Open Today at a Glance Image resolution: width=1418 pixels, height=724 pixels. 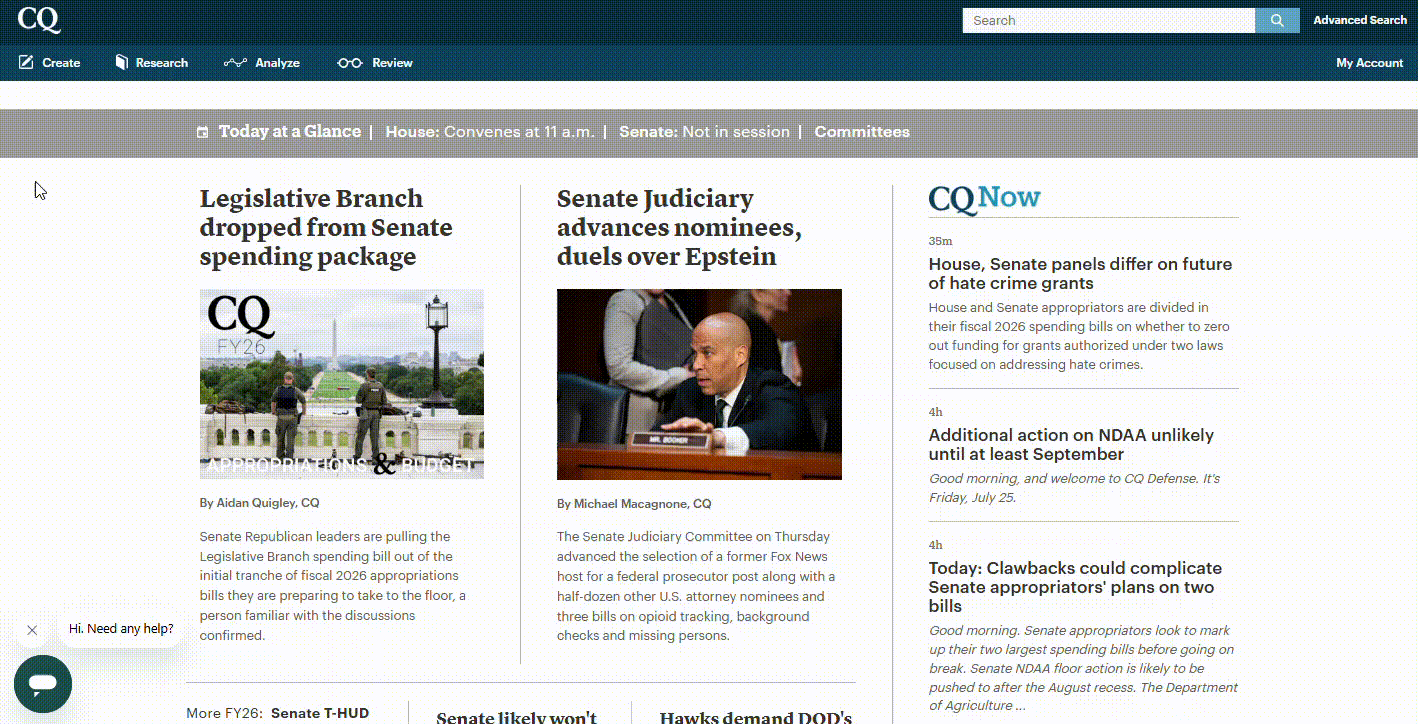[290, 131]
